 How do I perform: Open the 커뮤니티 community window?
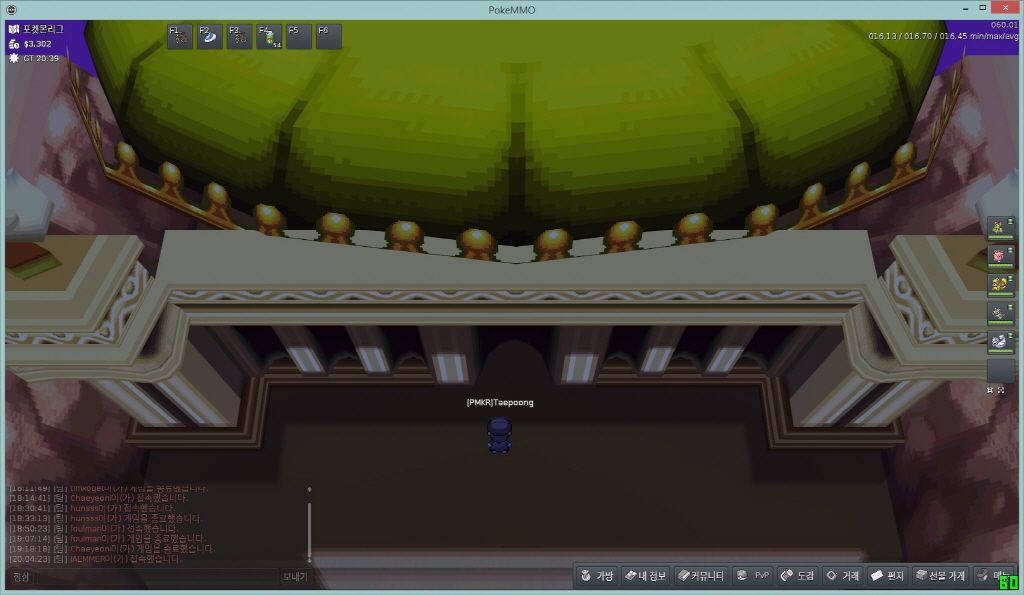pos(700,576)
